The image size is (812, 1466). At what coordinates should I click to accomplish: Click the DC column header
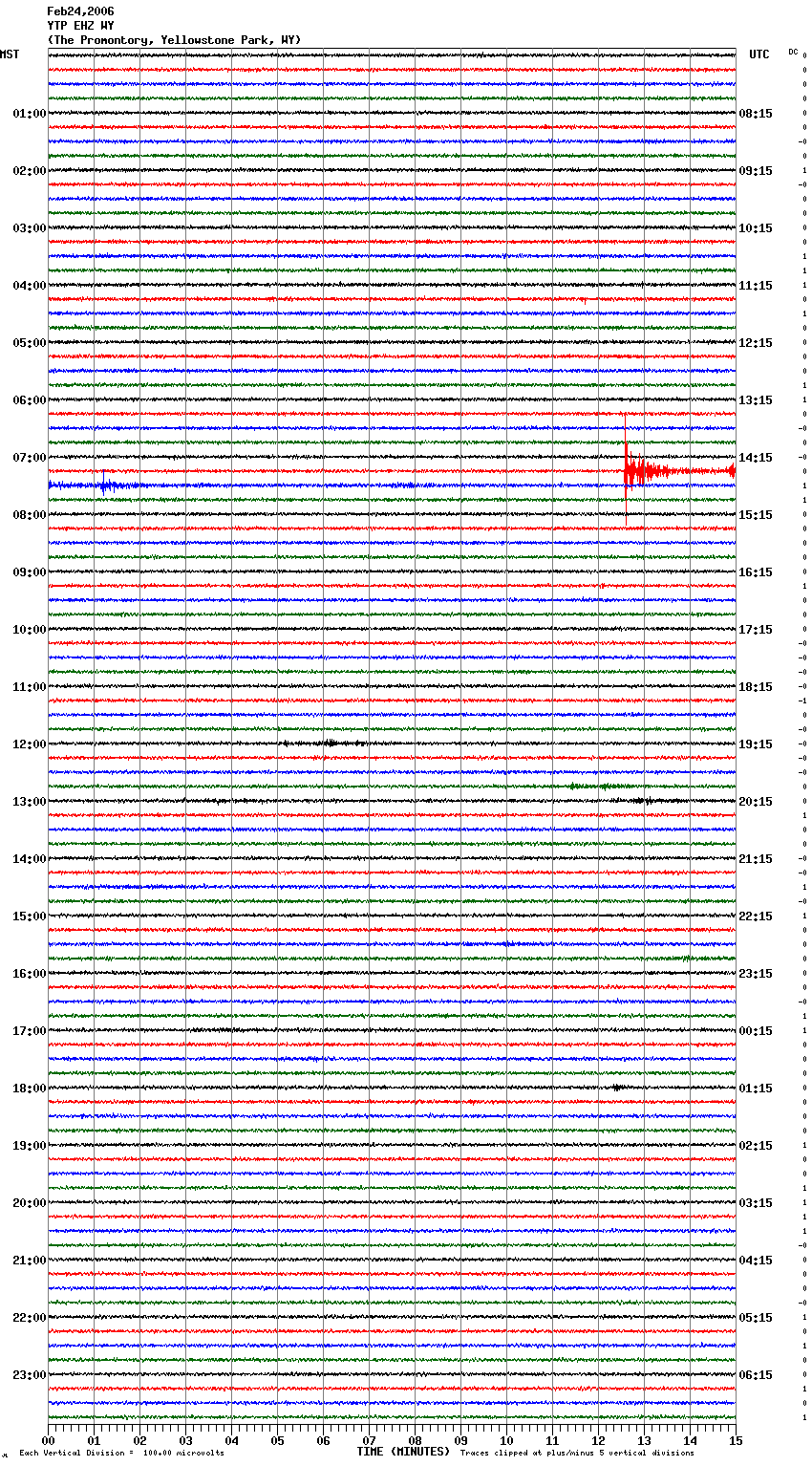click(x=793, y=52)
